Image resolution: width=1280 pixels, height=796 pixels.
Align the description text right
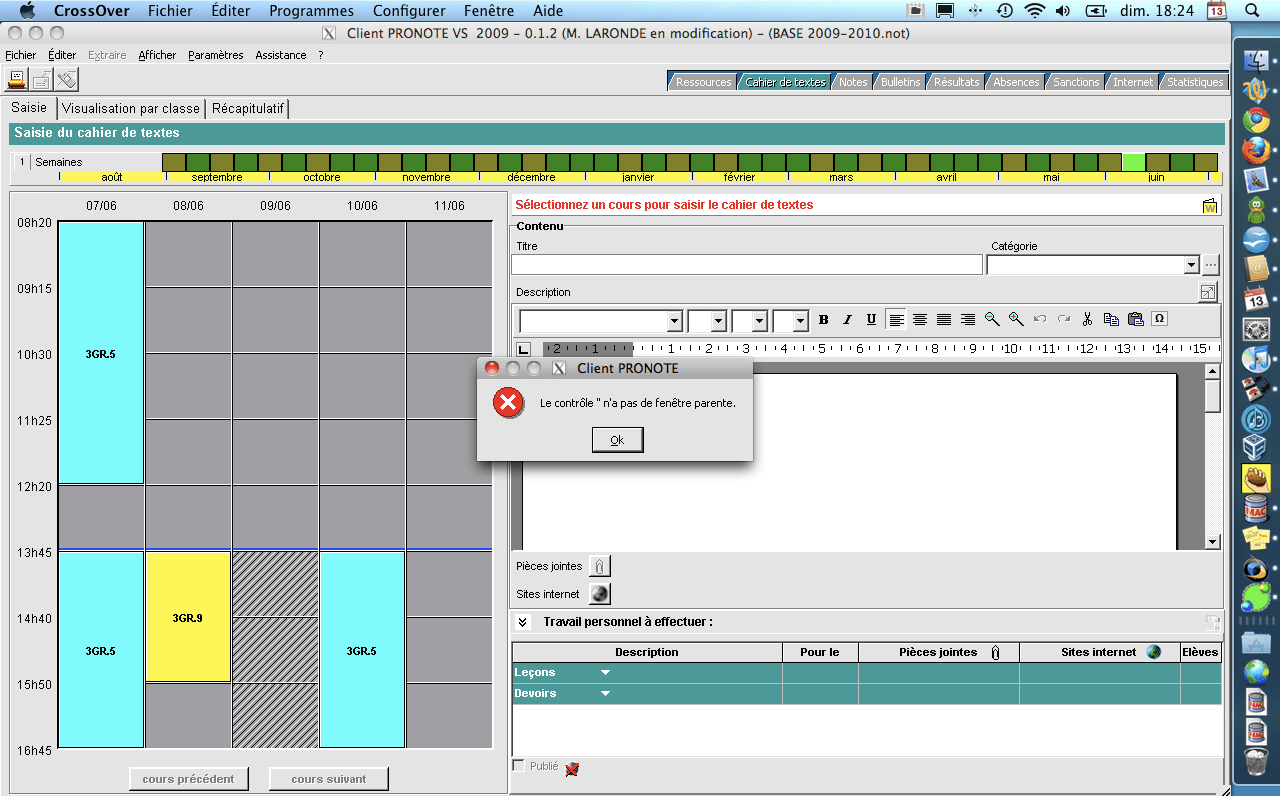[968, 320]
